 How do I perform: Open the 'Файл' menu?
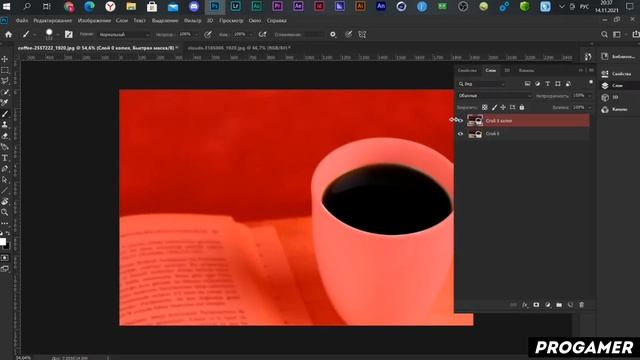22,20
